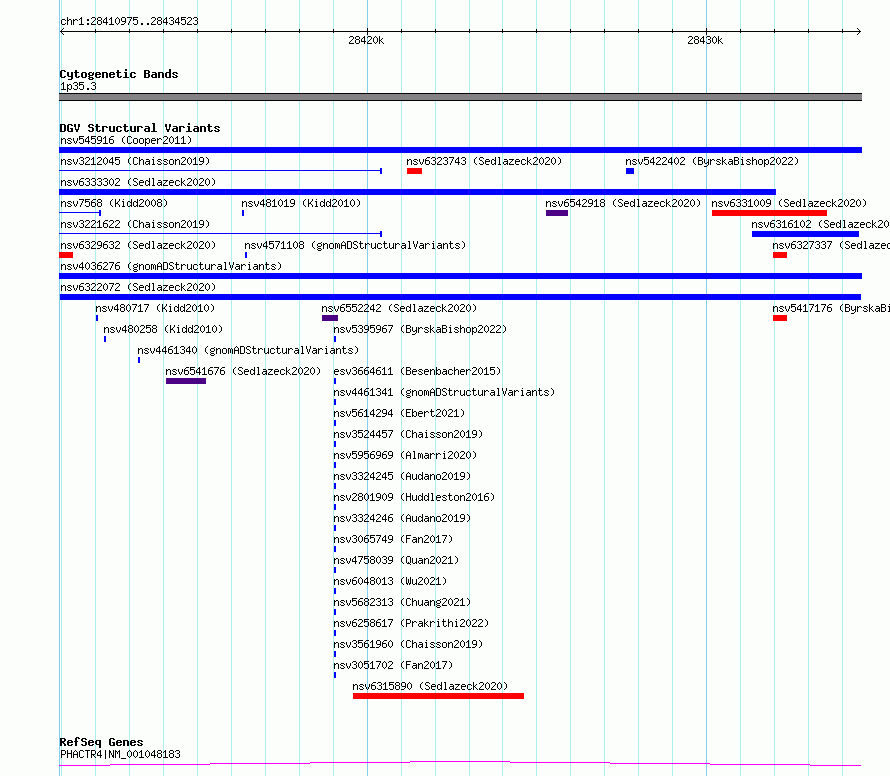Select the nsv6327337 variant label
The width and height of the screenshot is (890, 776).
click(x=830, y=245)
